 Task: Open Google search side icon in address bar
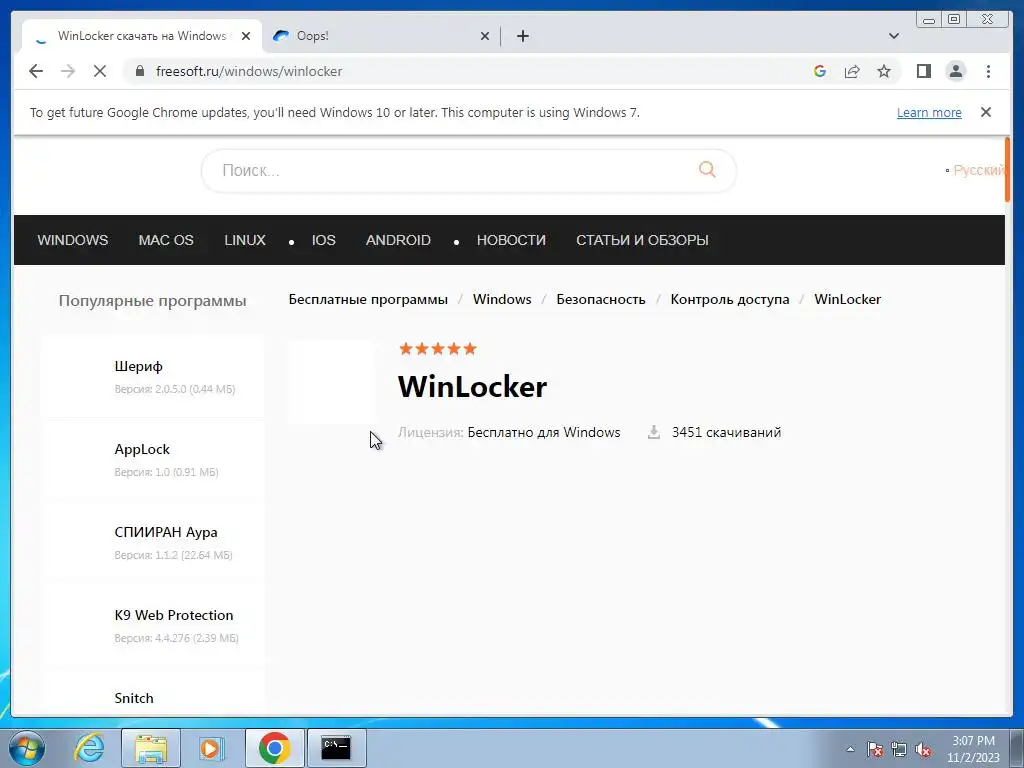coord(820,71)
